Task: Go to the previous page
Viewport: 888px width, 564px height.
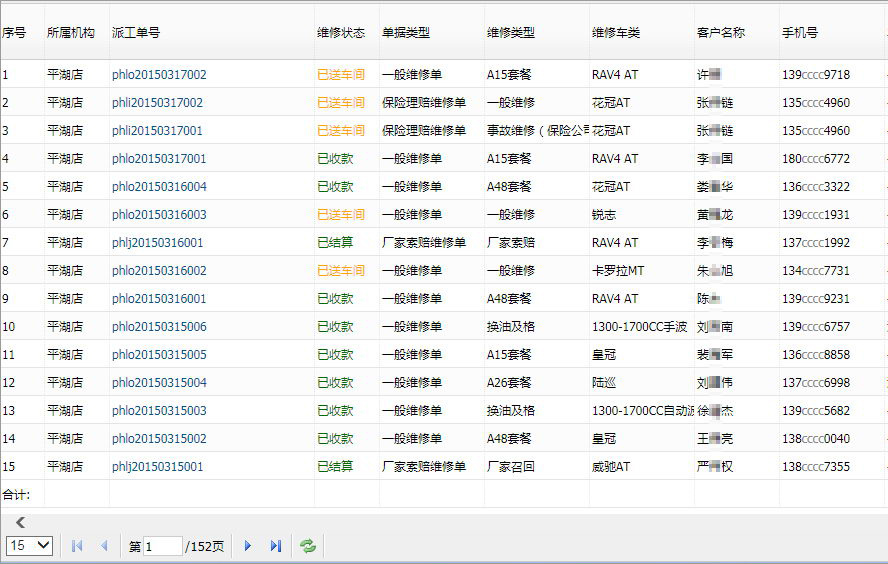Action: [104, 546]
